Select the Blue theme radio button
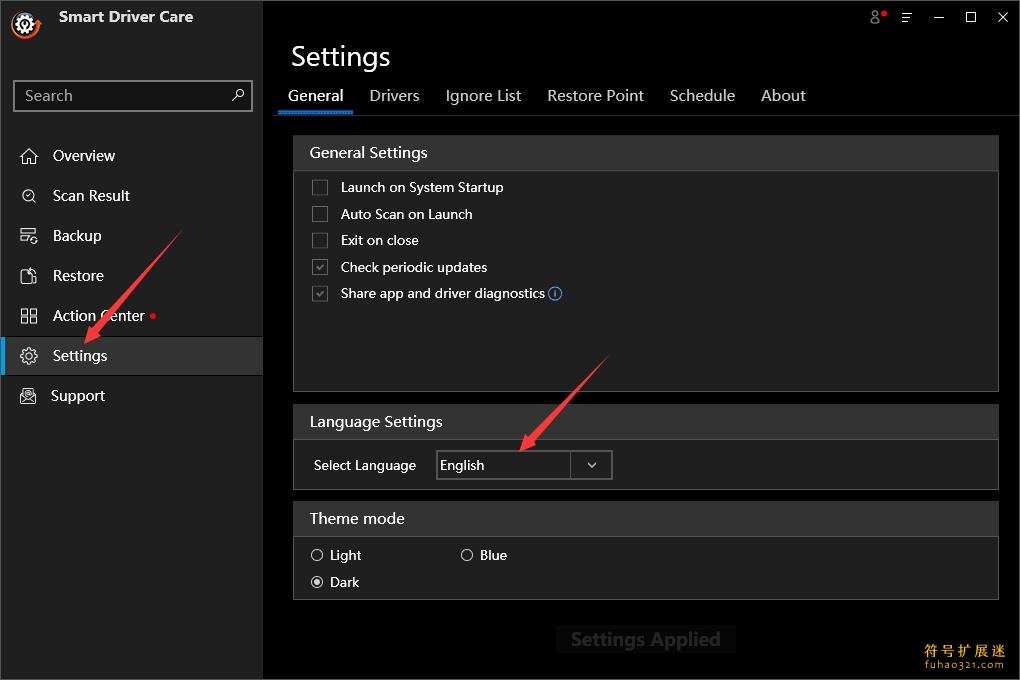 coord(466,555)
